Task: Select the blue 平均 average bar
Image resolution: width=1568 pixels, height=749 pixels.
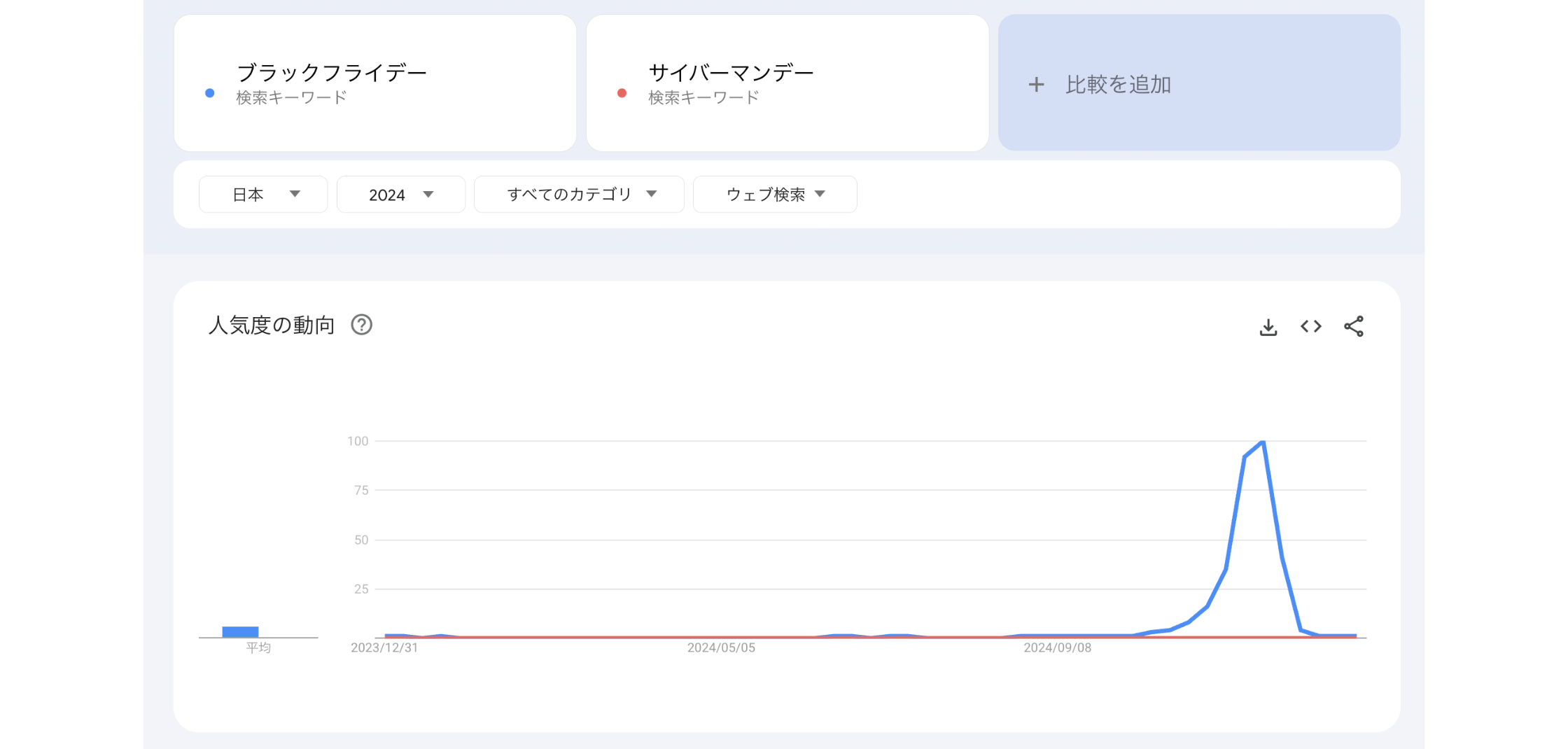Action: coord(242,631)
